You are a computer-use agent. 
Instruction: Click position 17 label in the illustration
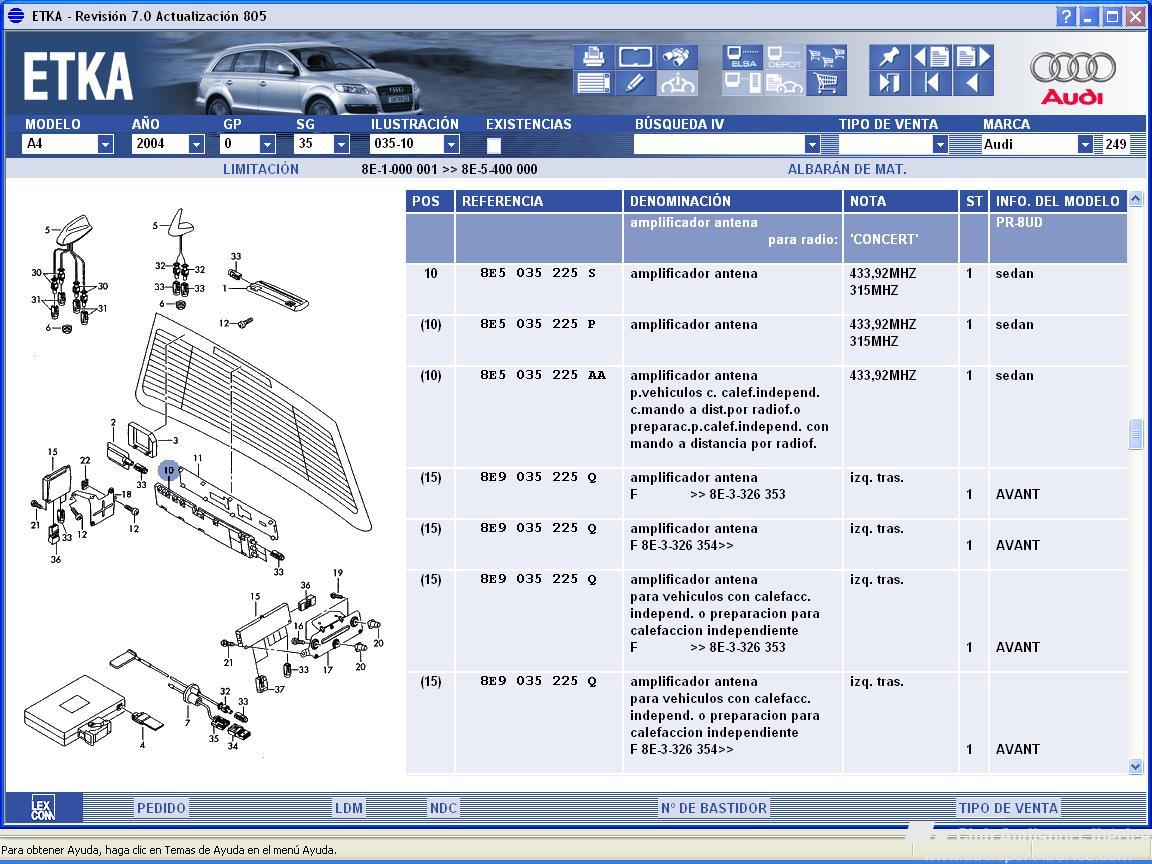tap(328, 669)
